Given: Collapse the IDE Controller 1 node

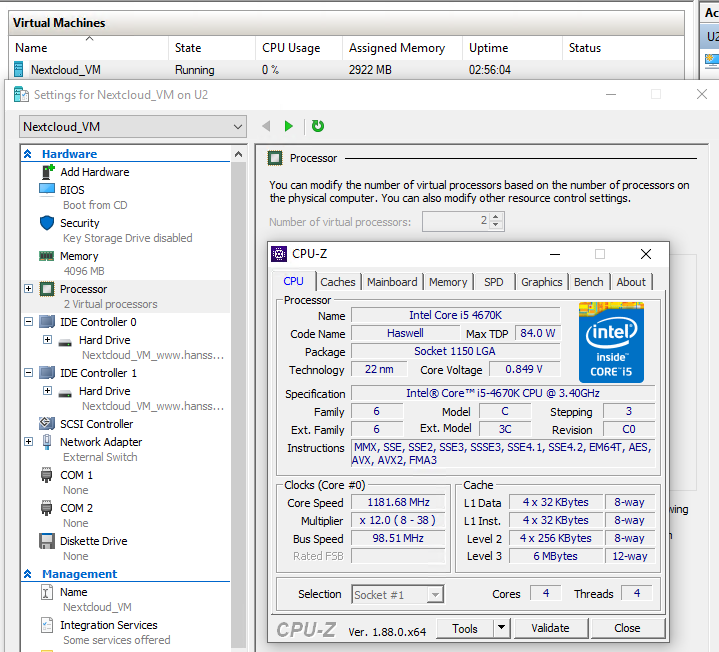Looking at the screenshot, I should pyautogui.click(x=28, y=372).
